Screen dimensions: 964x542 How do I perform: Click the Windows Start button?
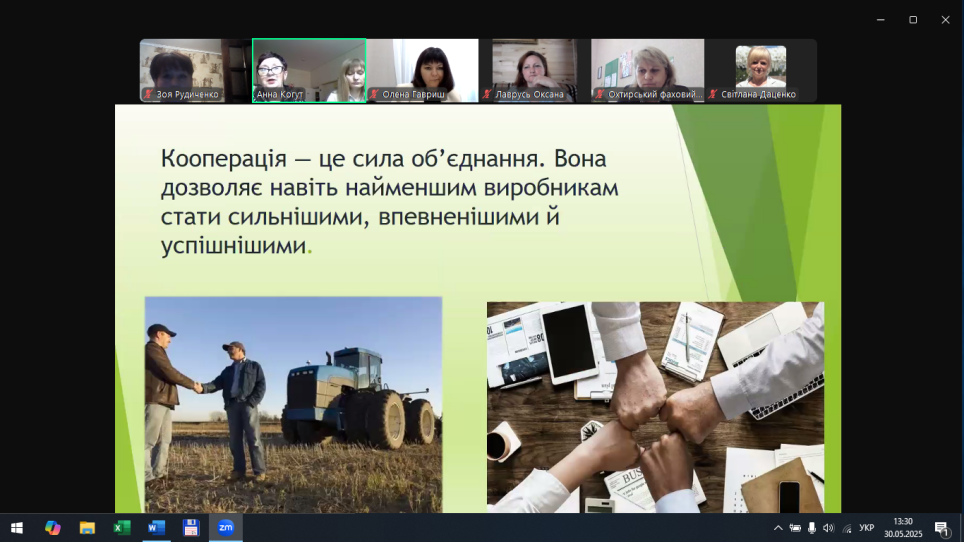coord(16,527)
